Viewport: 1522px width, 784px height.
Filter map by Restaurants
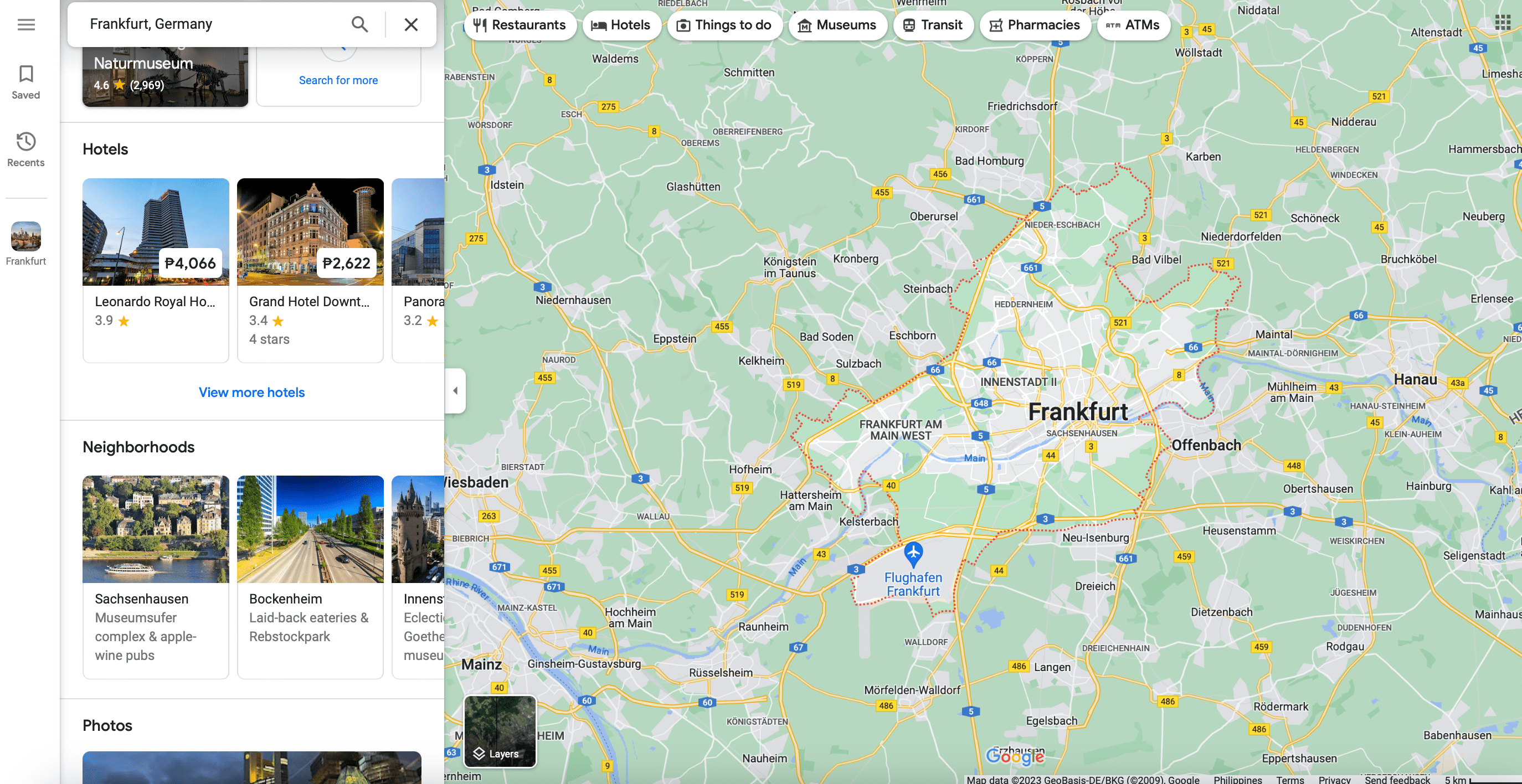[x=520, y=25]
